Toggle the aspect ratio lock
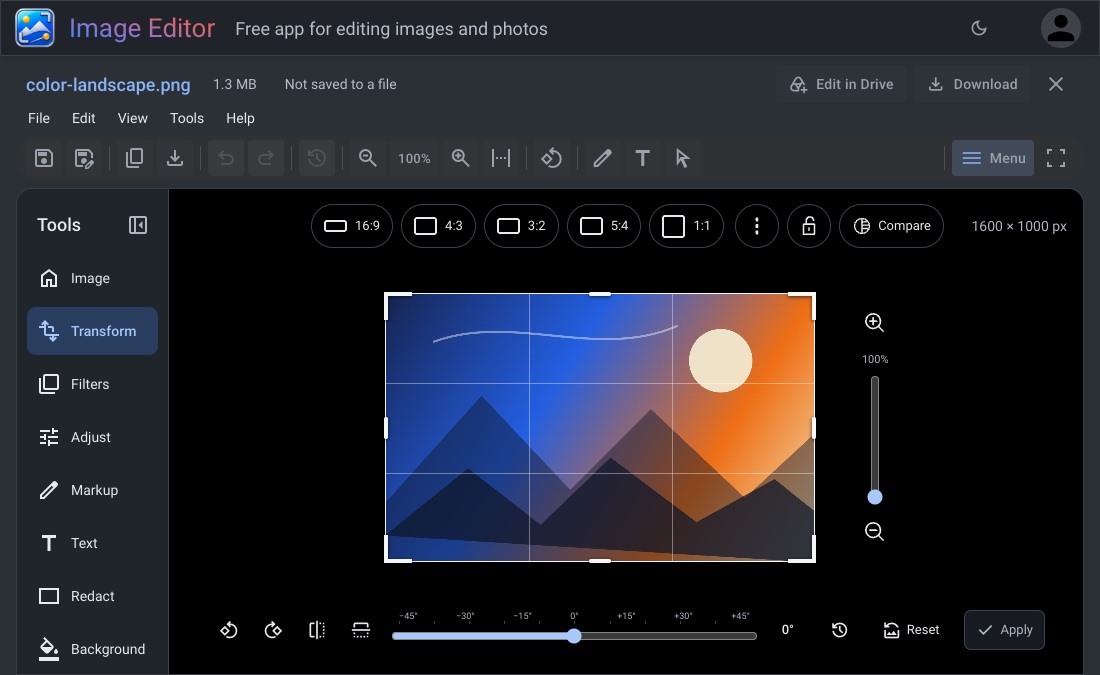Screen dimensions: 1100x675 [809, 226]
